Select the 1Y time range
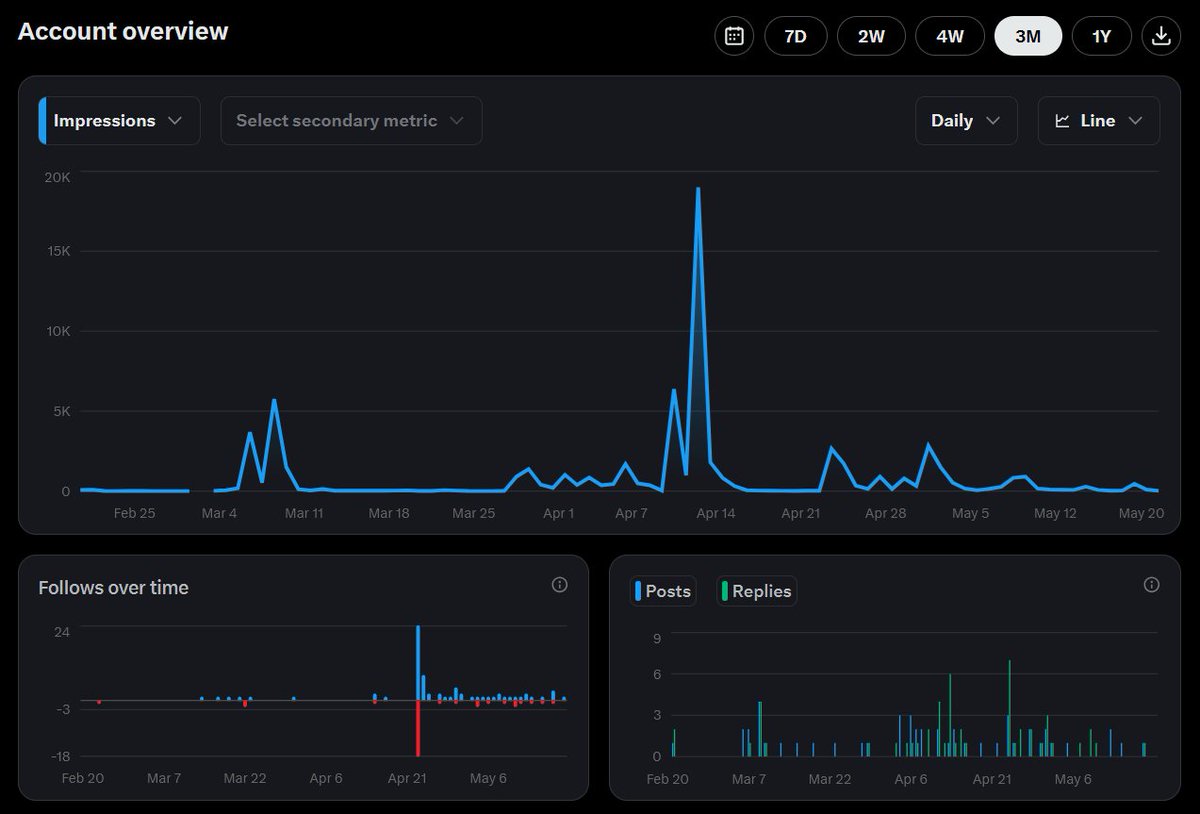This screenshot has width=1200, height=814. pos(1101,36)
